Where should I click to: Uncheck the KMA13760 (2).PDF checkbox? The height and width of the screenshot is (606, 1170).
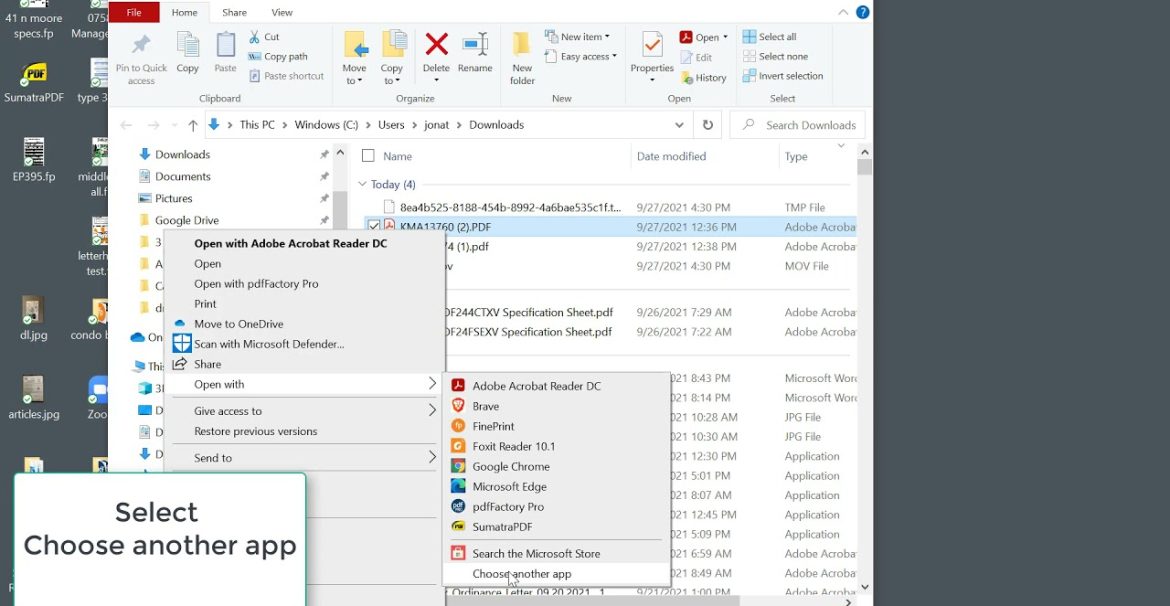(375, 226)
